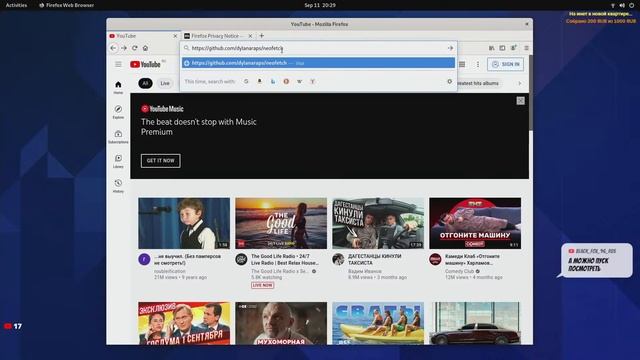
Task: Open YouTube apps grid icon
Action: tap(462, 64)
